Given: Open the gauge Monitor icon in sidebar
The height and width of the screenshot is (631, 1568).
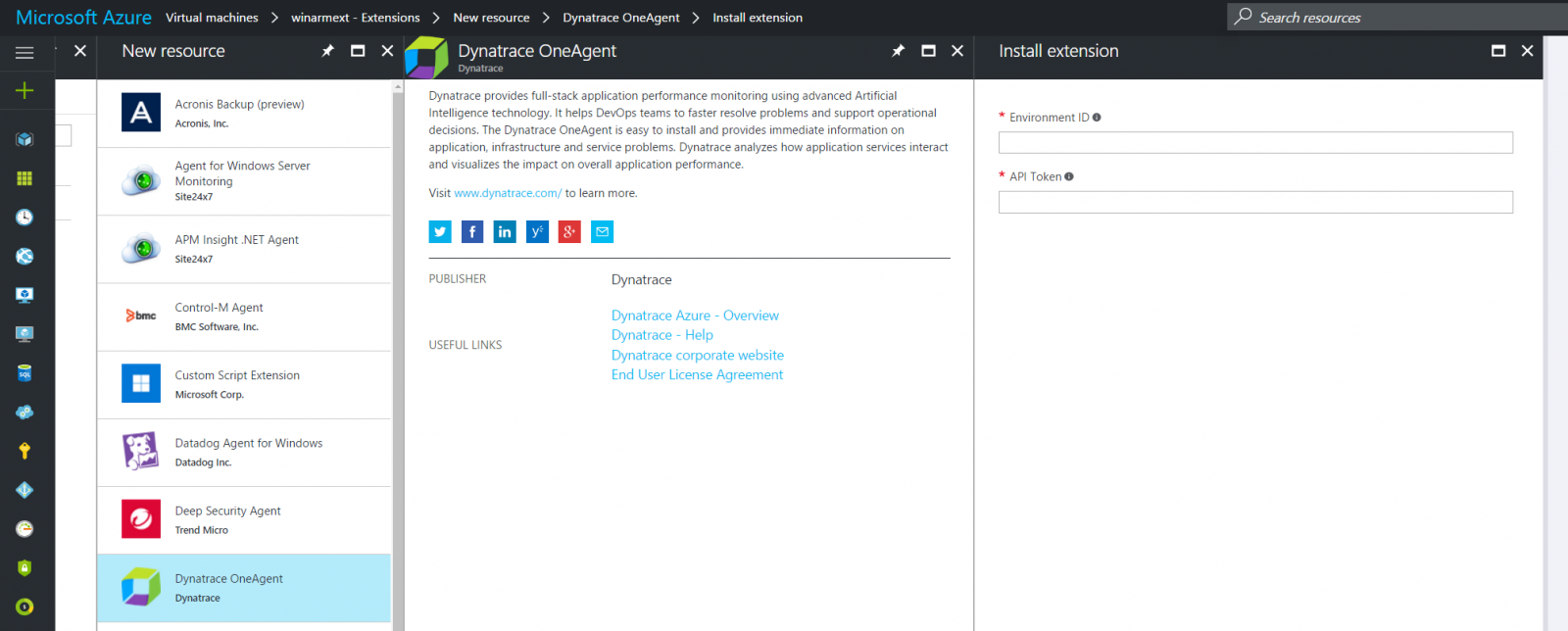Looking at the screenshot, I should pos(24,529).
